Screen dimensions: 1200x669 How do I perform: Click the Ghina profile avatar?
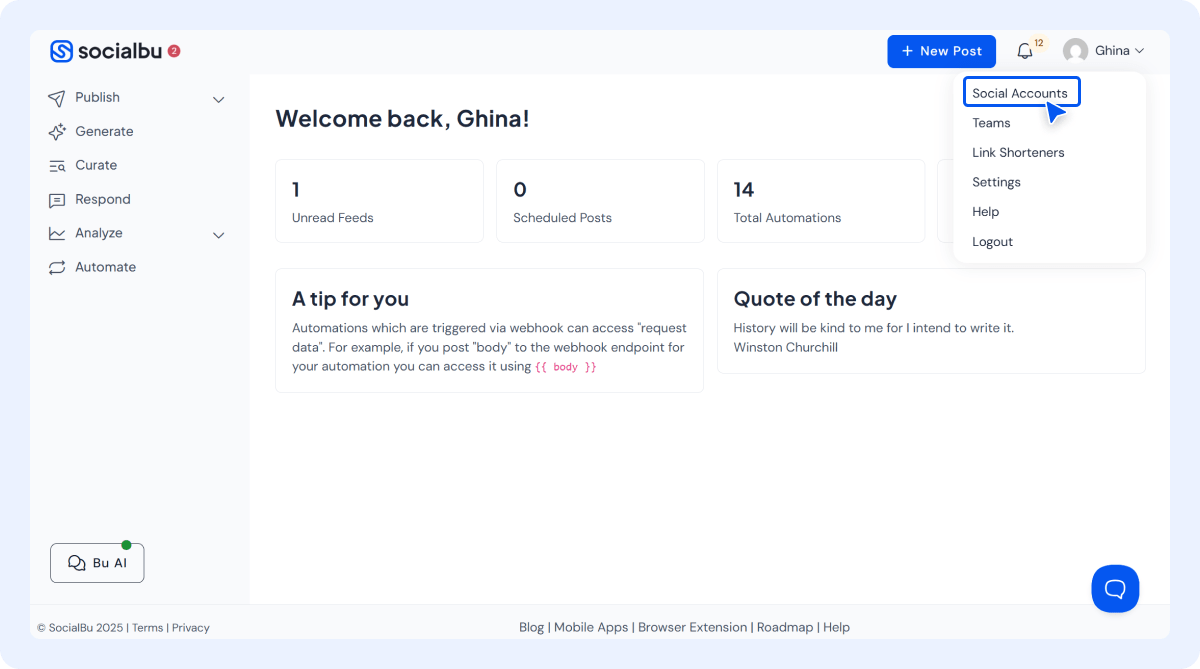[x=1075, y=51]
